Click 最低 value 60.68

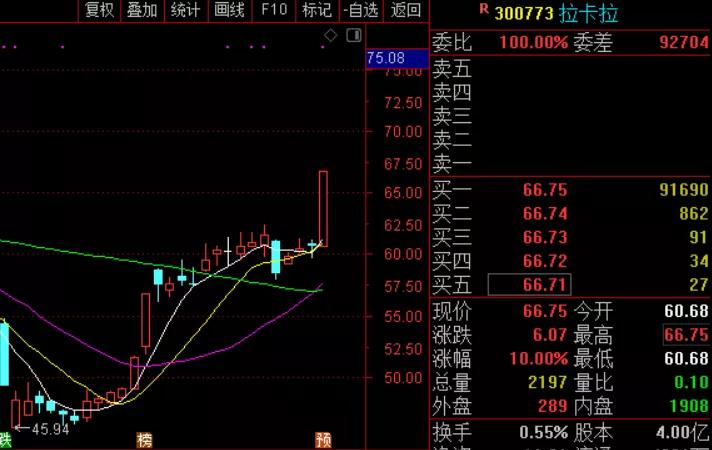[x=686, y=359]
